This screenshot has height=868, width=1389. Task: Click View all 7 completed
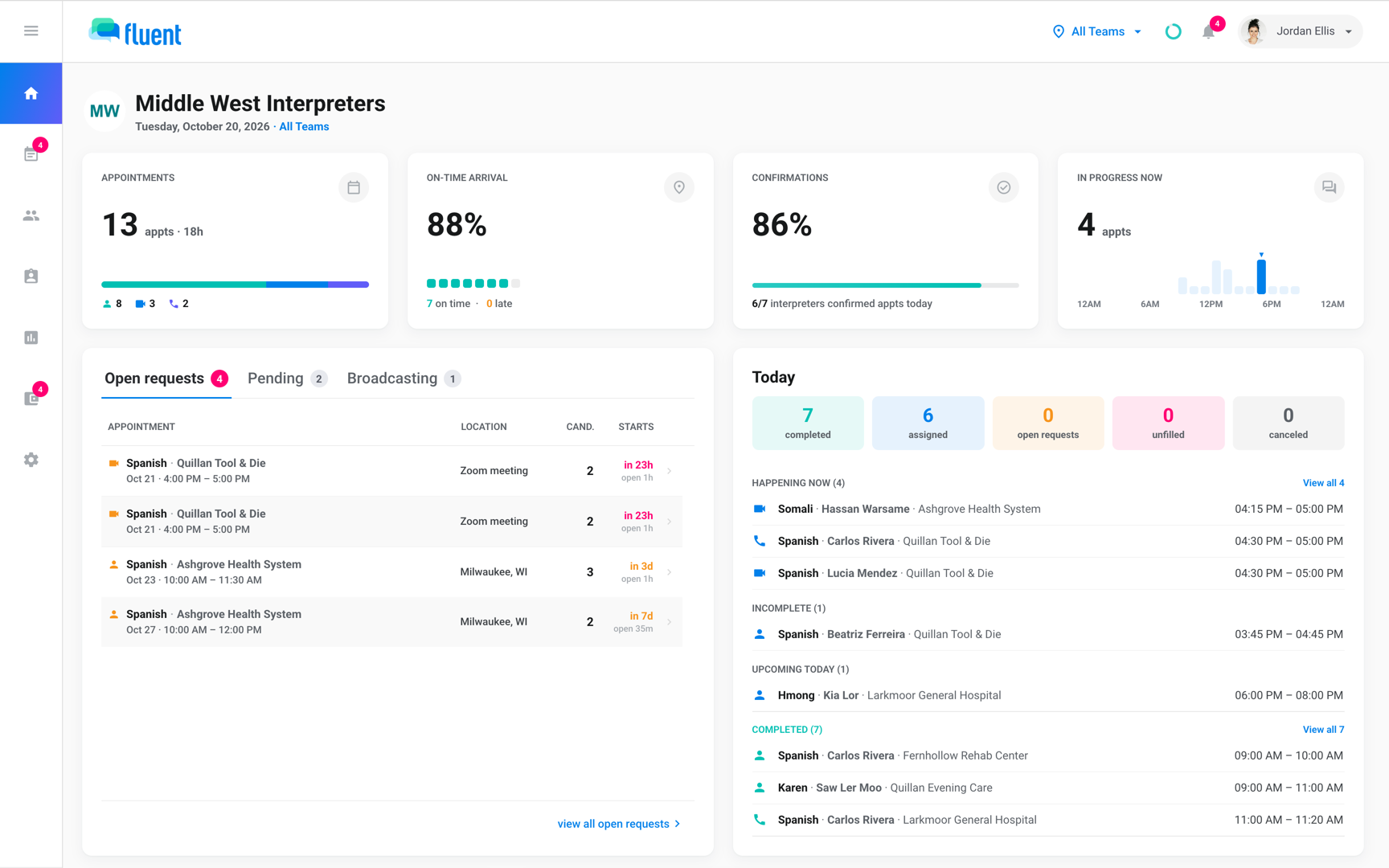coord(1323,730)
